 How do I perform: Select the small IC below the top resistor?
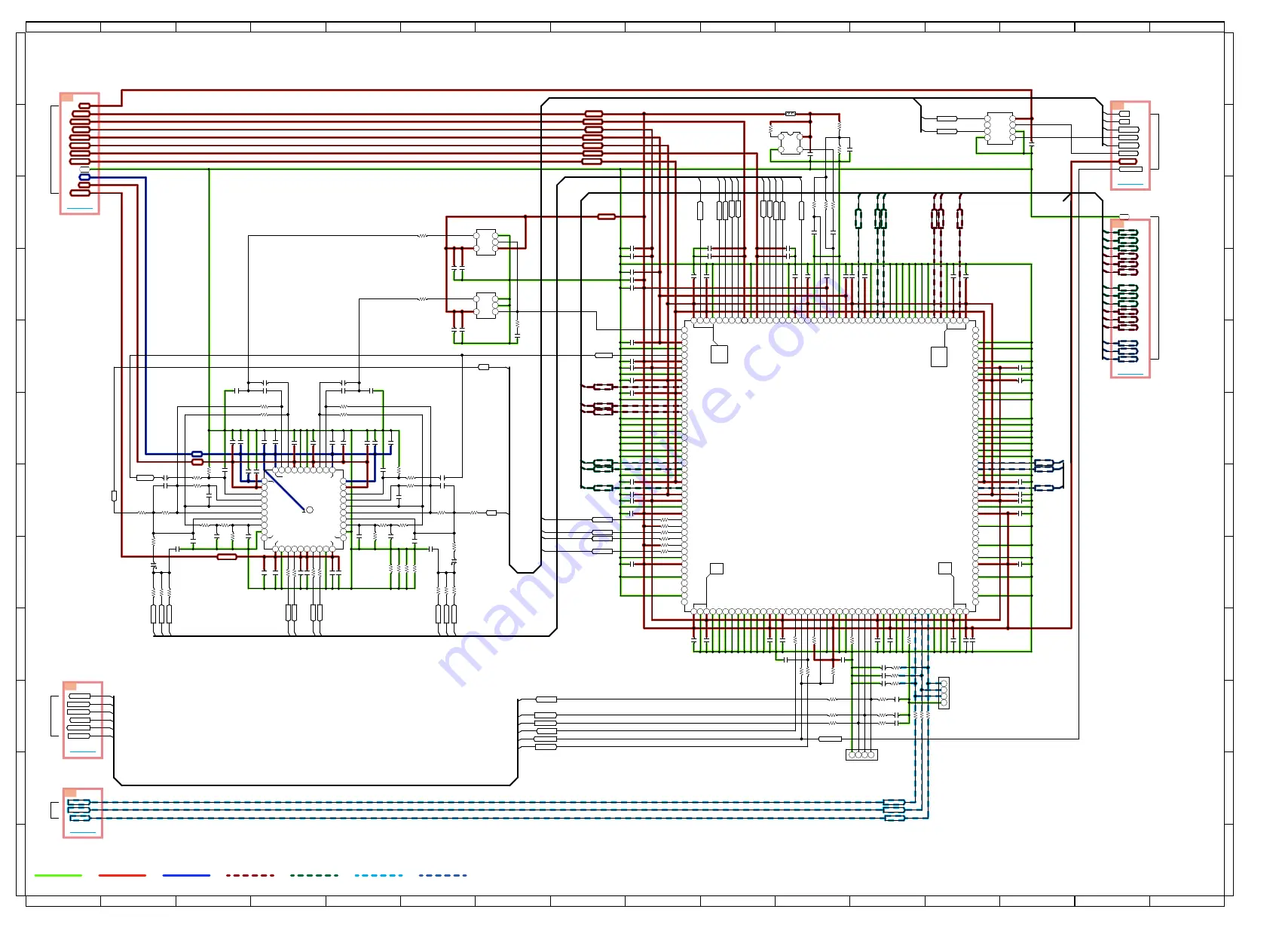[790, 142]
